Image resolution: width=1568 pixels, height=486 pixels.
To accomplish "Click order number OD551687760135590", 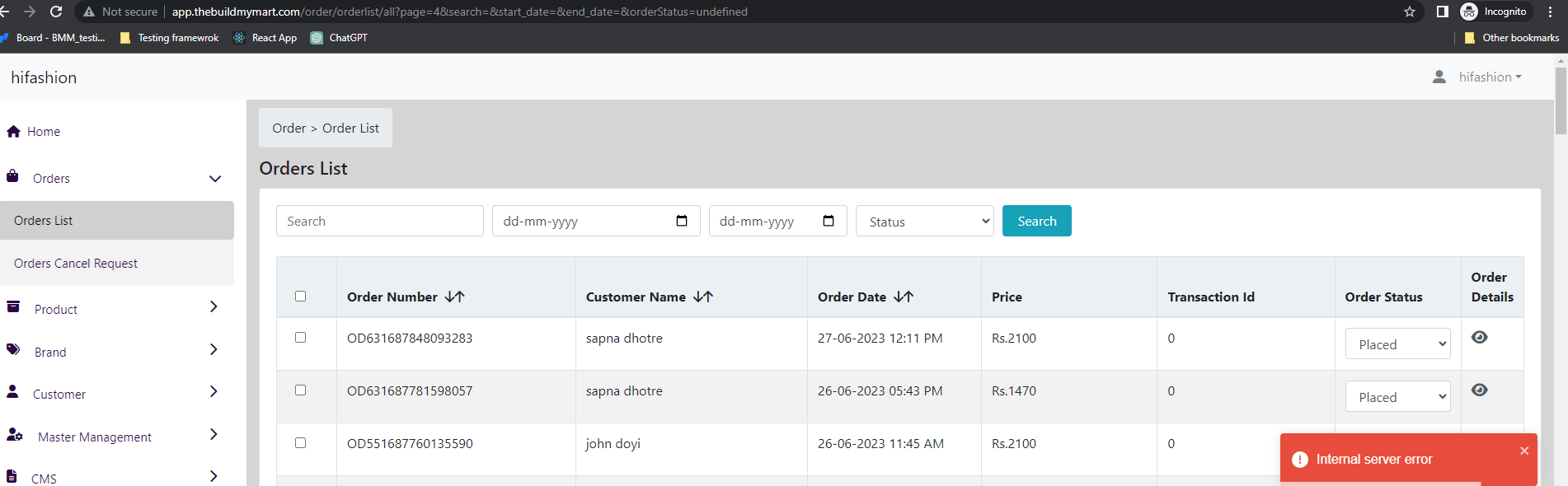I will [410, 444].
